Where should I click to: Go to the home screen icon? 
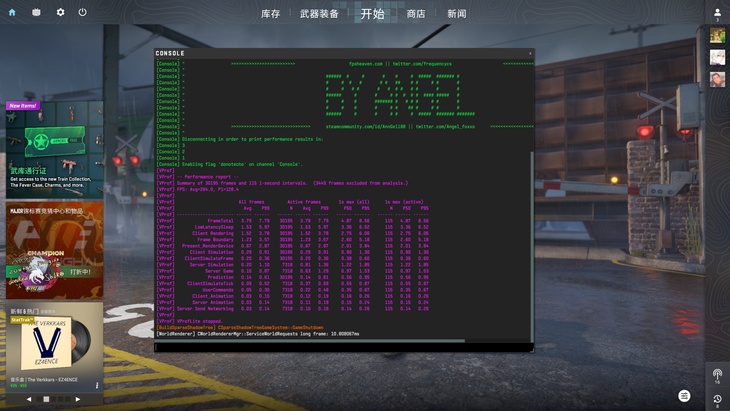tap(12, 13)
